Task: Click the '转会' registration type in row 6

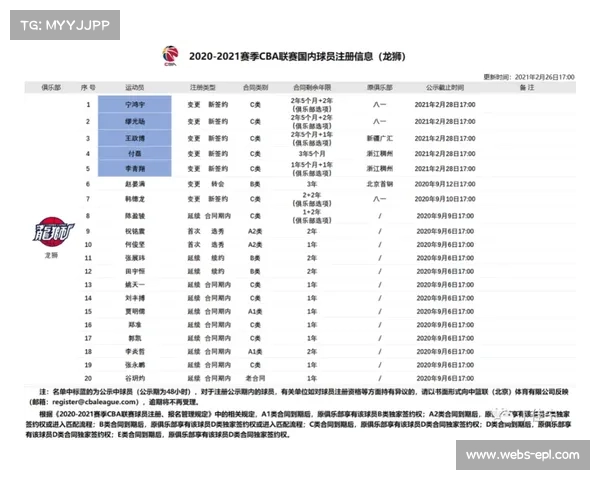Action: click(x=217, y=184)
